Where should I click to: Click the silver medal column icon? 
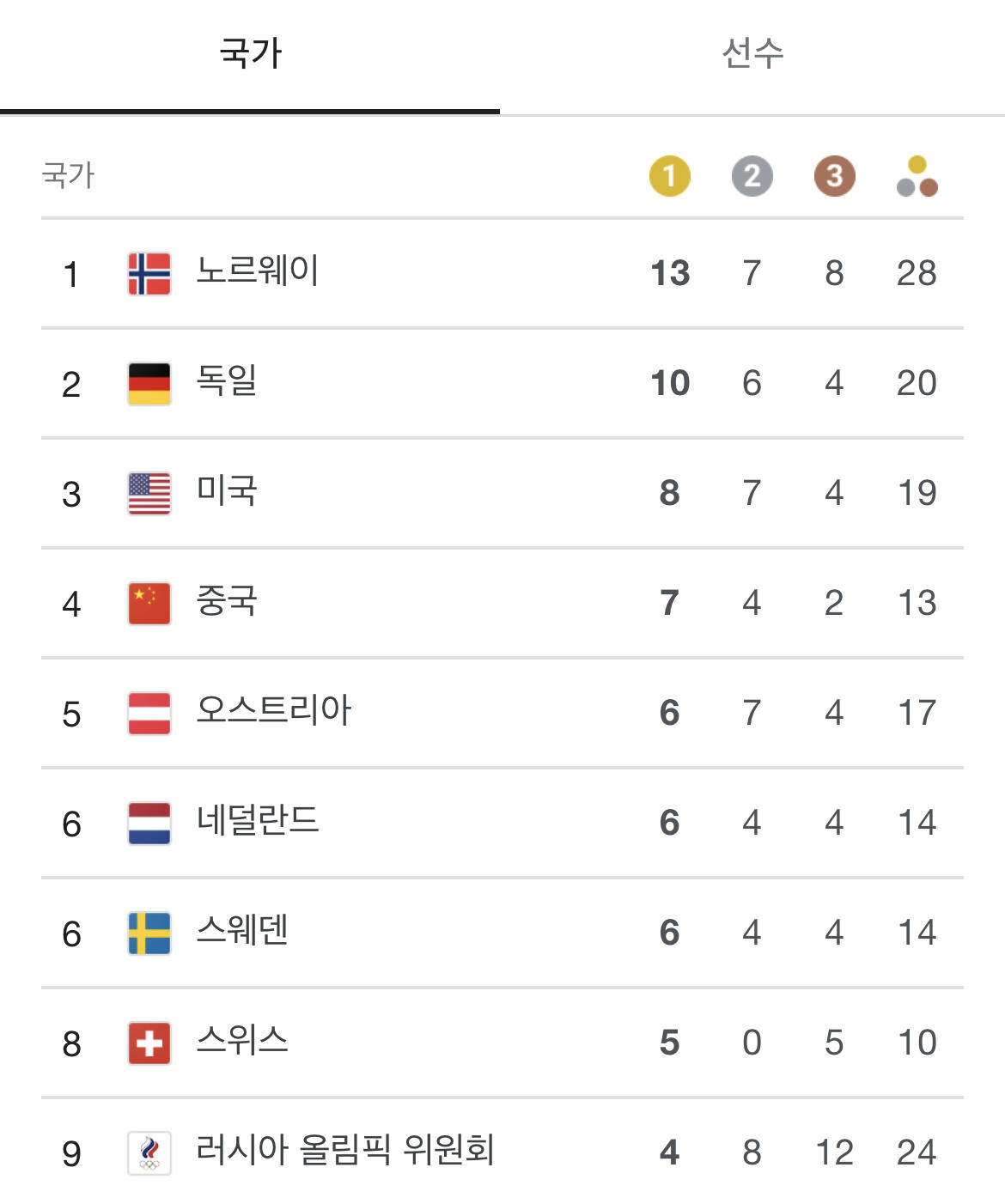coord(752,176)
